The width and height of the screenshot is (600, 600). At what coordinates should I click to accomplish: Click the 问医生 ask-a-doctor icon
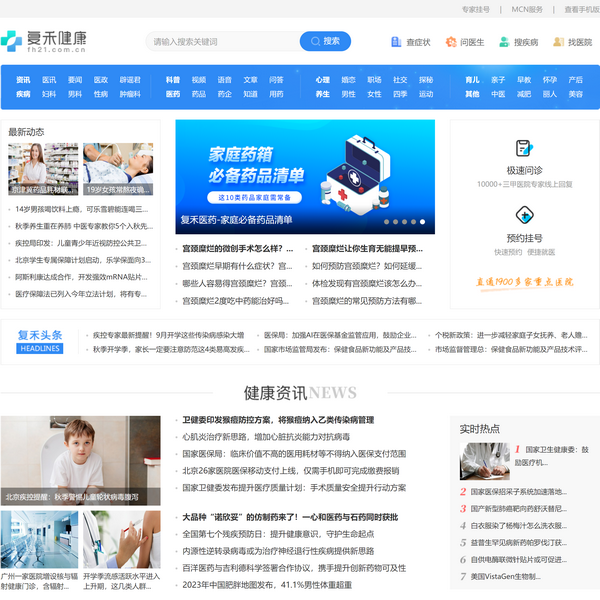[451, 42]
